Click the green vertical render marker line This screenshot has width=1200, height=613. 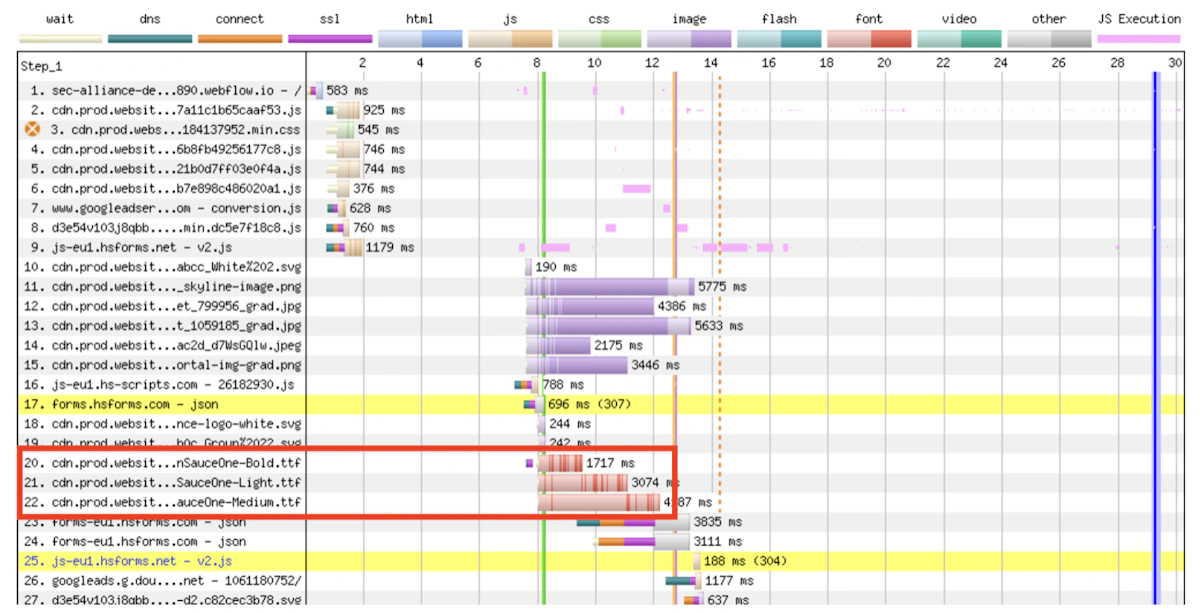(x=543, y=330)
